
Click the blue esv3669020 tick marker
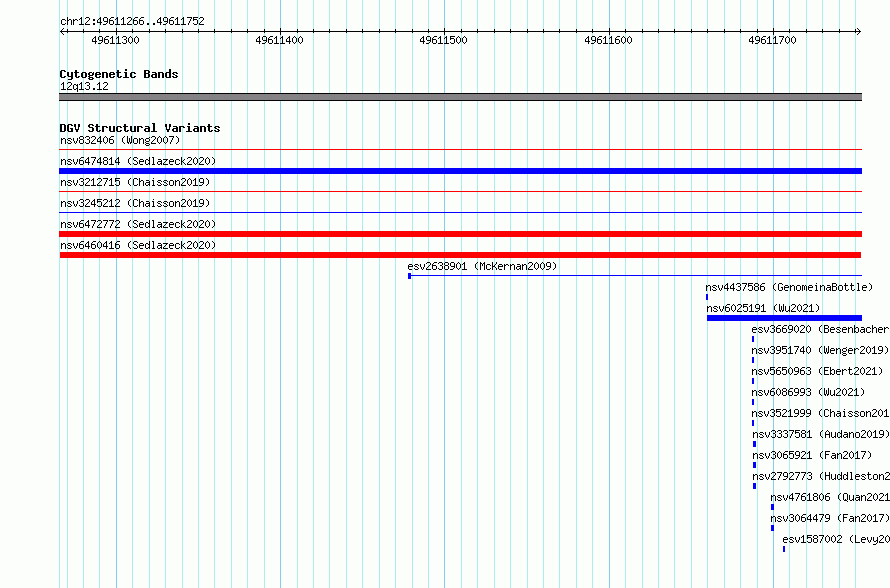753,339
